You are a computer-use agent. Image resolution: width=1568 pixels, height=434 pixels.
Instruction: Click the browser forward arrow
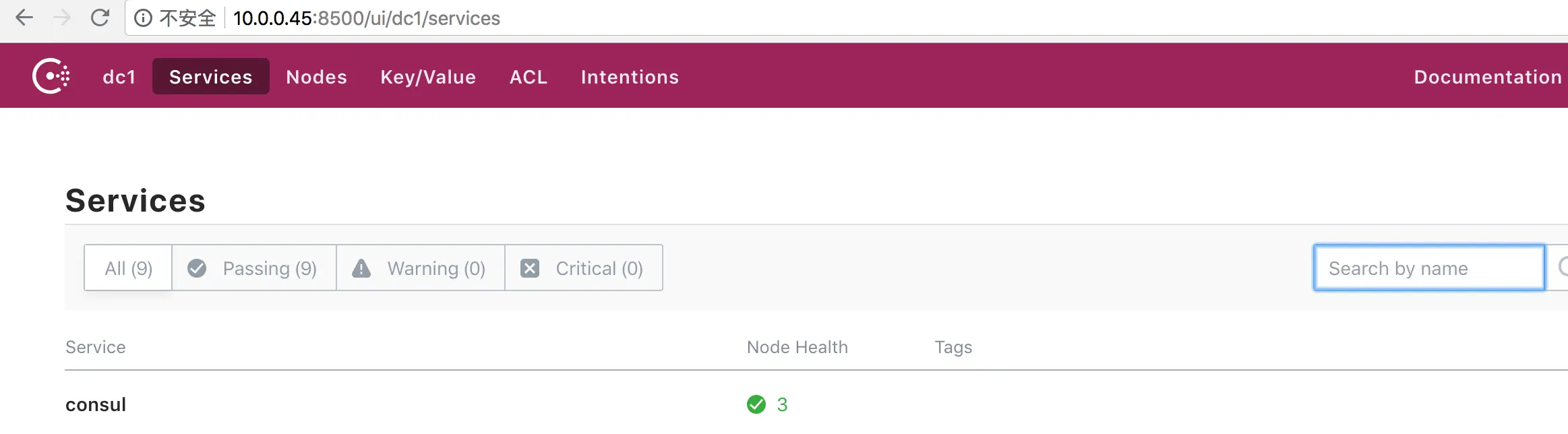[x=62, y=18]
